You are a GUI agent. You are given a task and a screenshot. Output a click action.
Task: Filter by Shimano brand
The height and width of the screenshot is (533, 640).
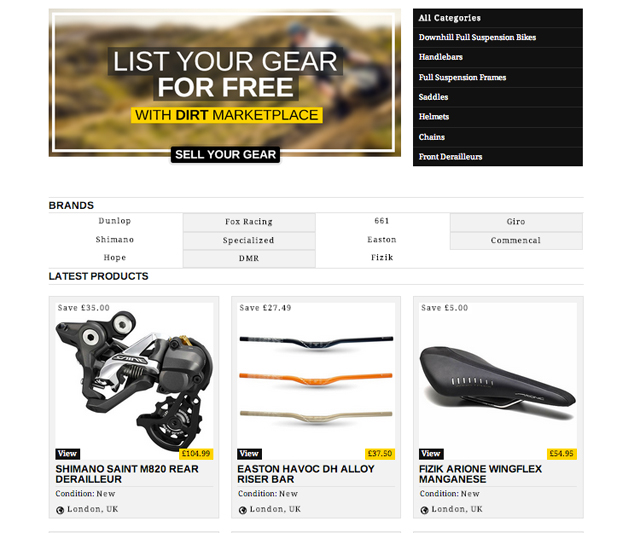point(115,240)
